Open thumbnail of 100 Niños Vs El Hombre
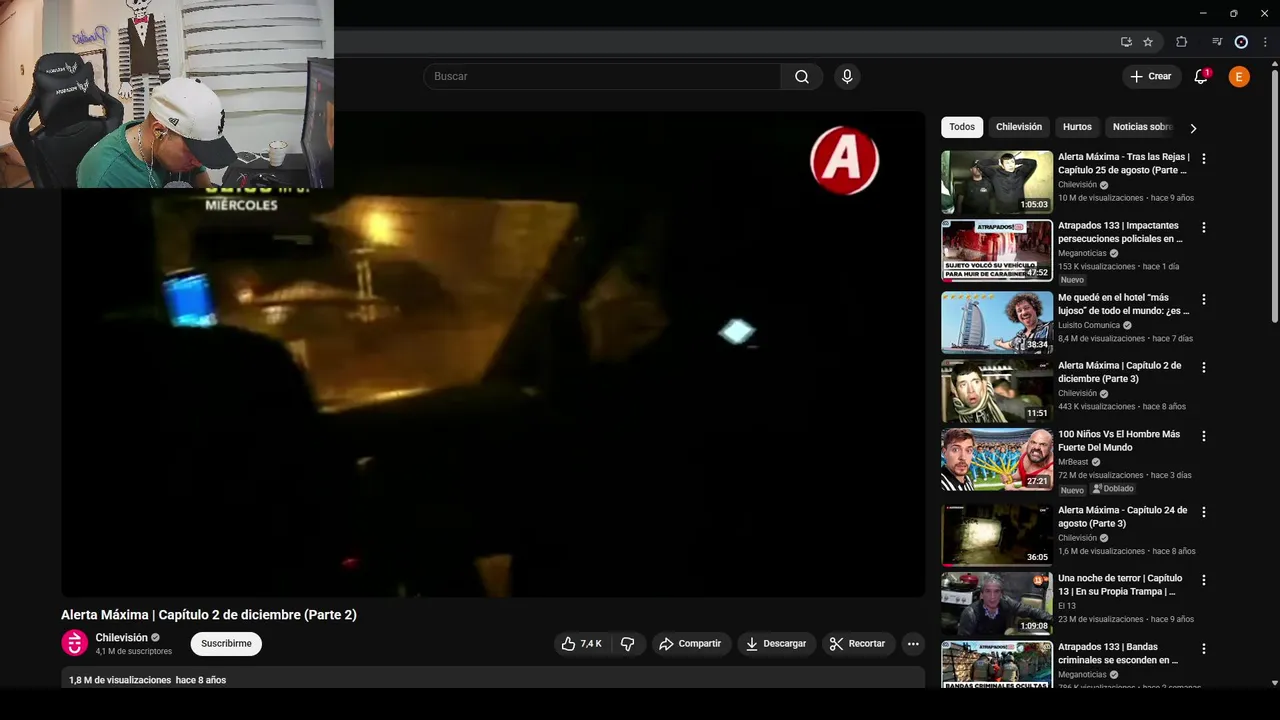Viewport: 1280px width, 720px height. (x=996, y=459)
